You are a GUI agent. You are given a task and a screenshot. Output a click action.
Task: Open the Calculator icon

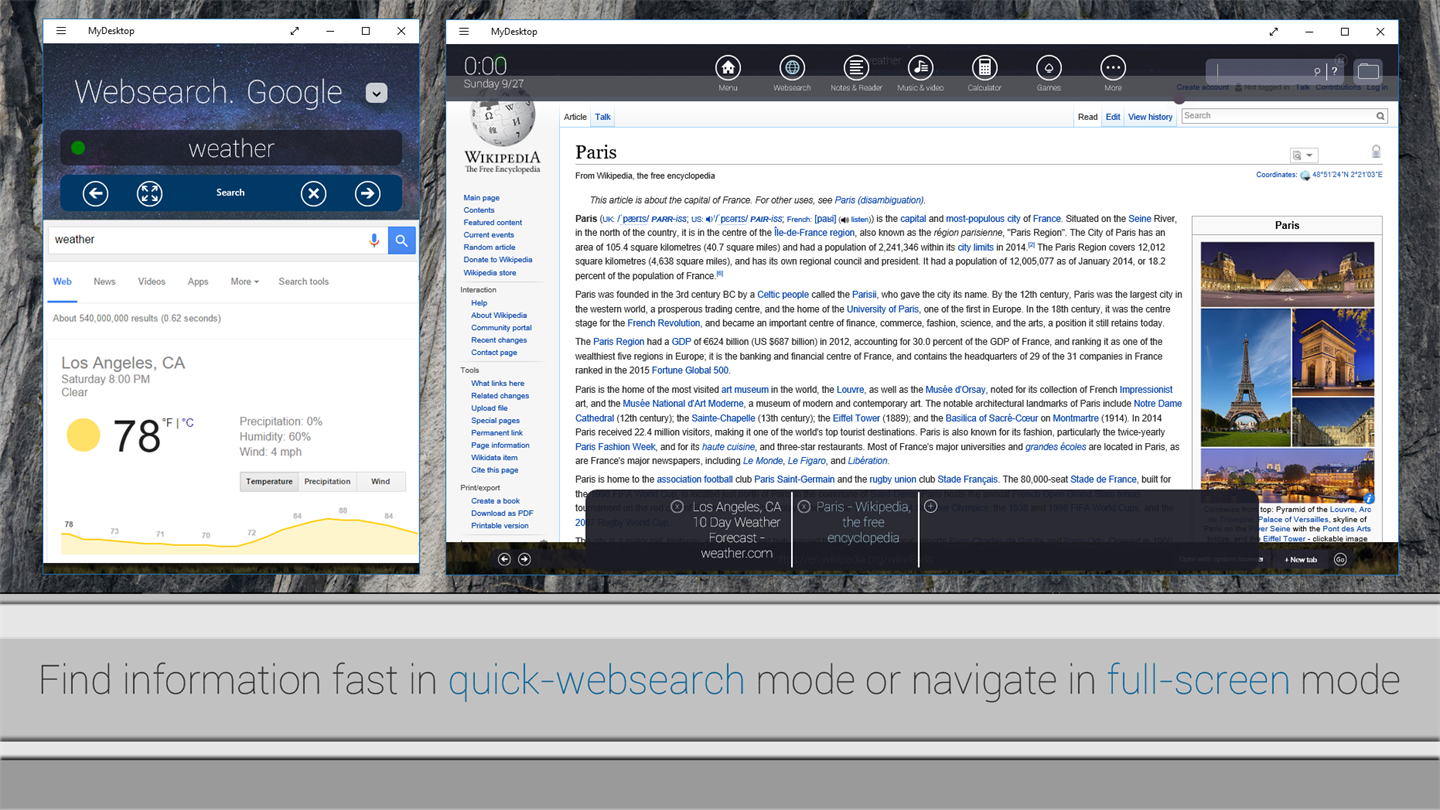click(x=984, y=68)
